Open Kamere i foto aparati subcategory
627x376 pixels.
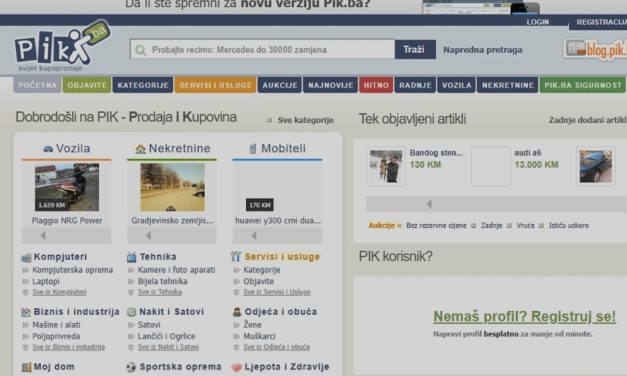coord(176,270)
